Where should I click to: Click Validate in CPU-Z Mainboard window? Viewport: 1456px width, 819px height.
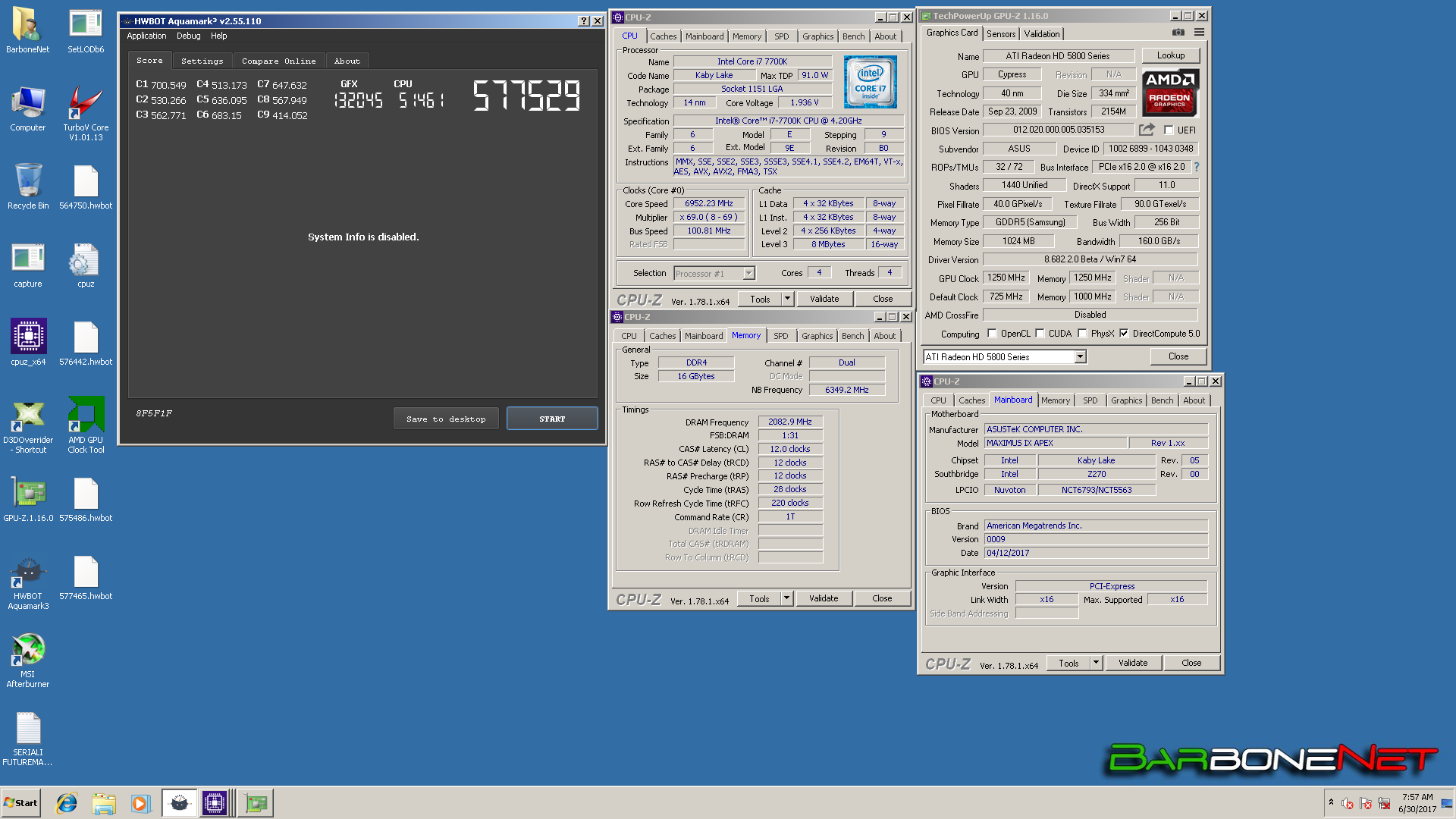(x=1133, y=663)
